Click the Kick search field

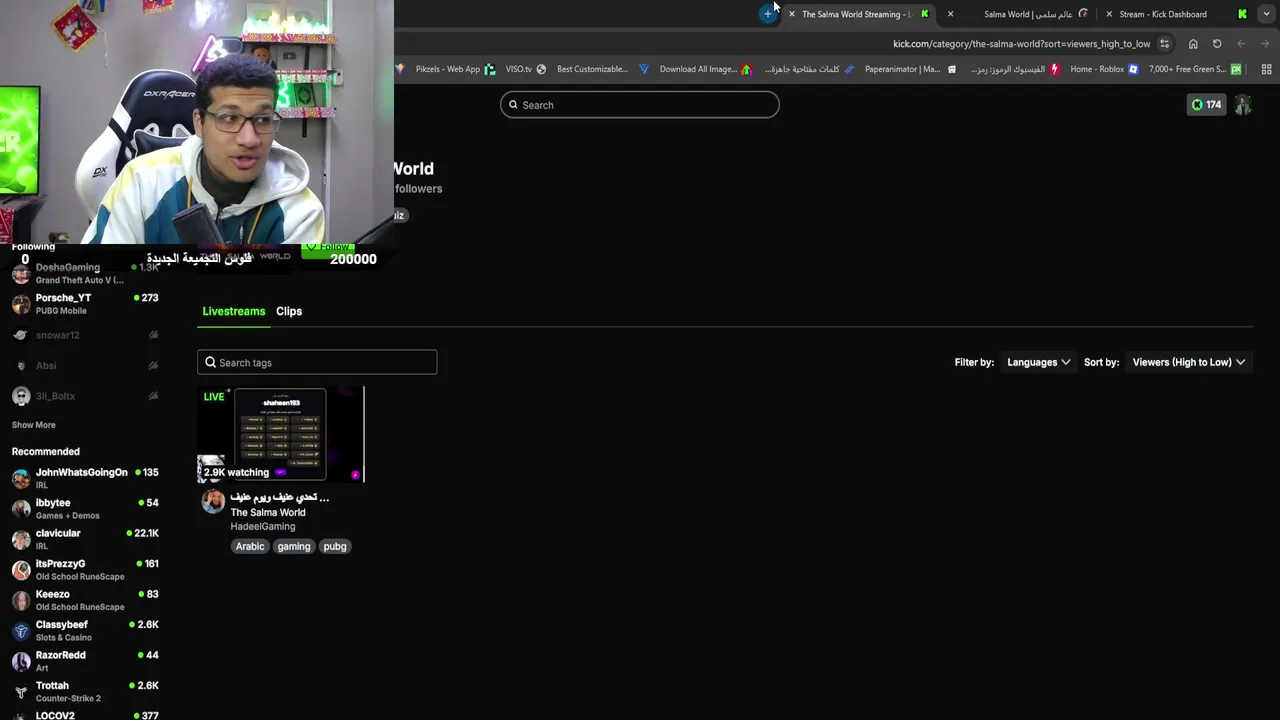[640, 105]
